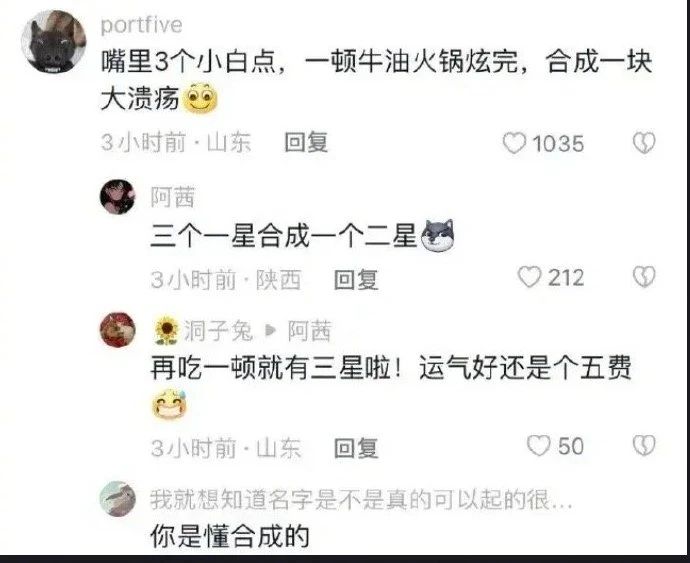Viewport: 690px width, 563px height.
Task: Open portfive username link
Action: tap(141, 25)
